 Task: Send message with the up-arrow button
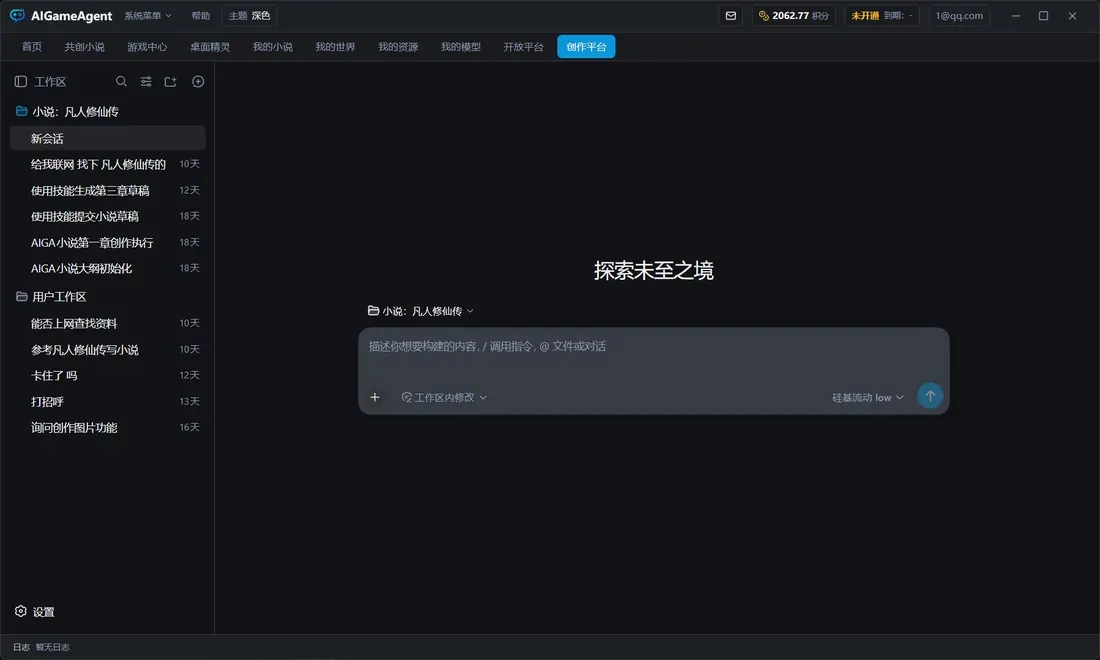click(x=930, y=396)
